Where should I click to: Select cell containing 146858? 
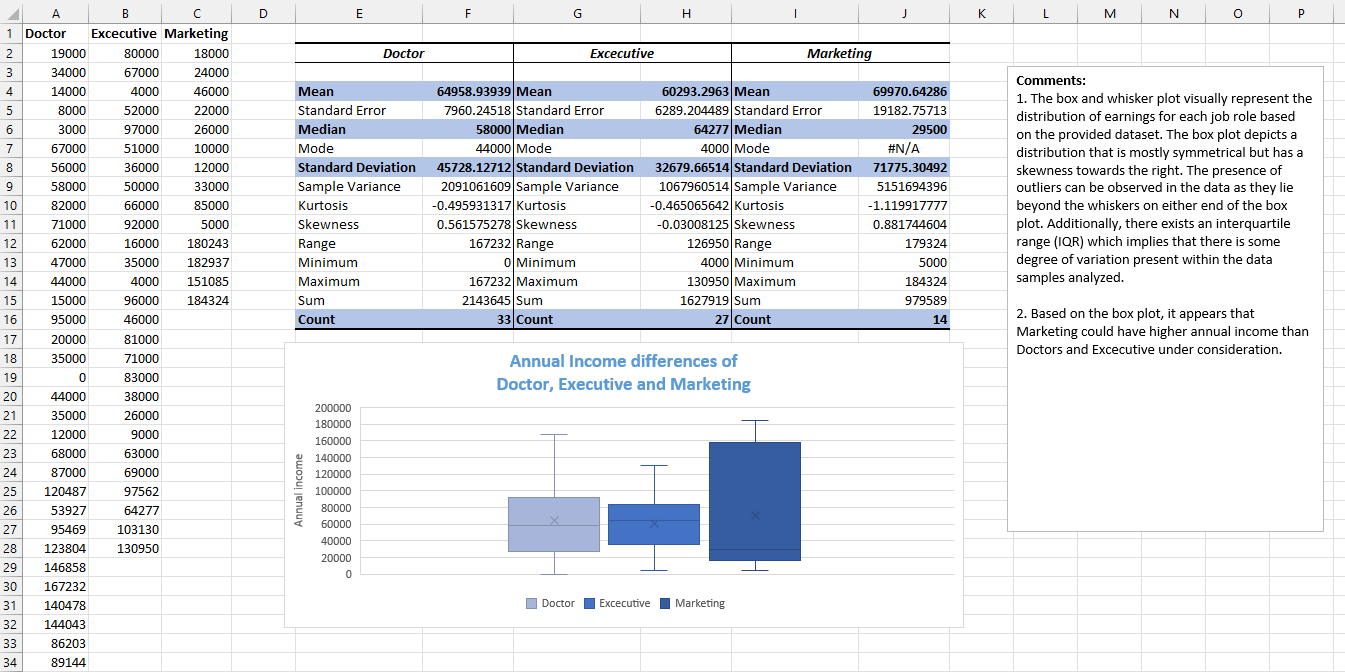54,567
